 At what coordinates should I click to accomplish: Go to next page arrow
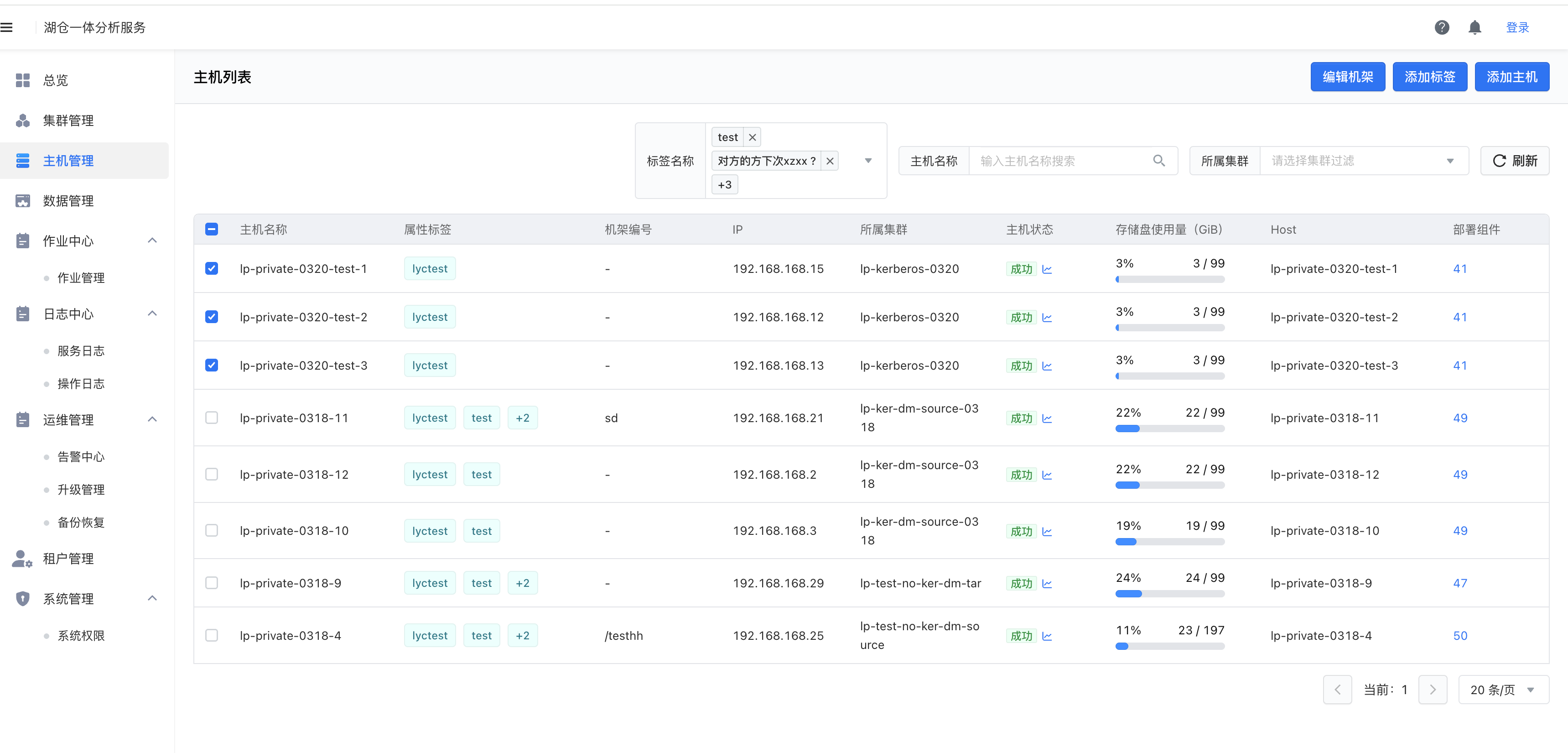point(1432,690)
